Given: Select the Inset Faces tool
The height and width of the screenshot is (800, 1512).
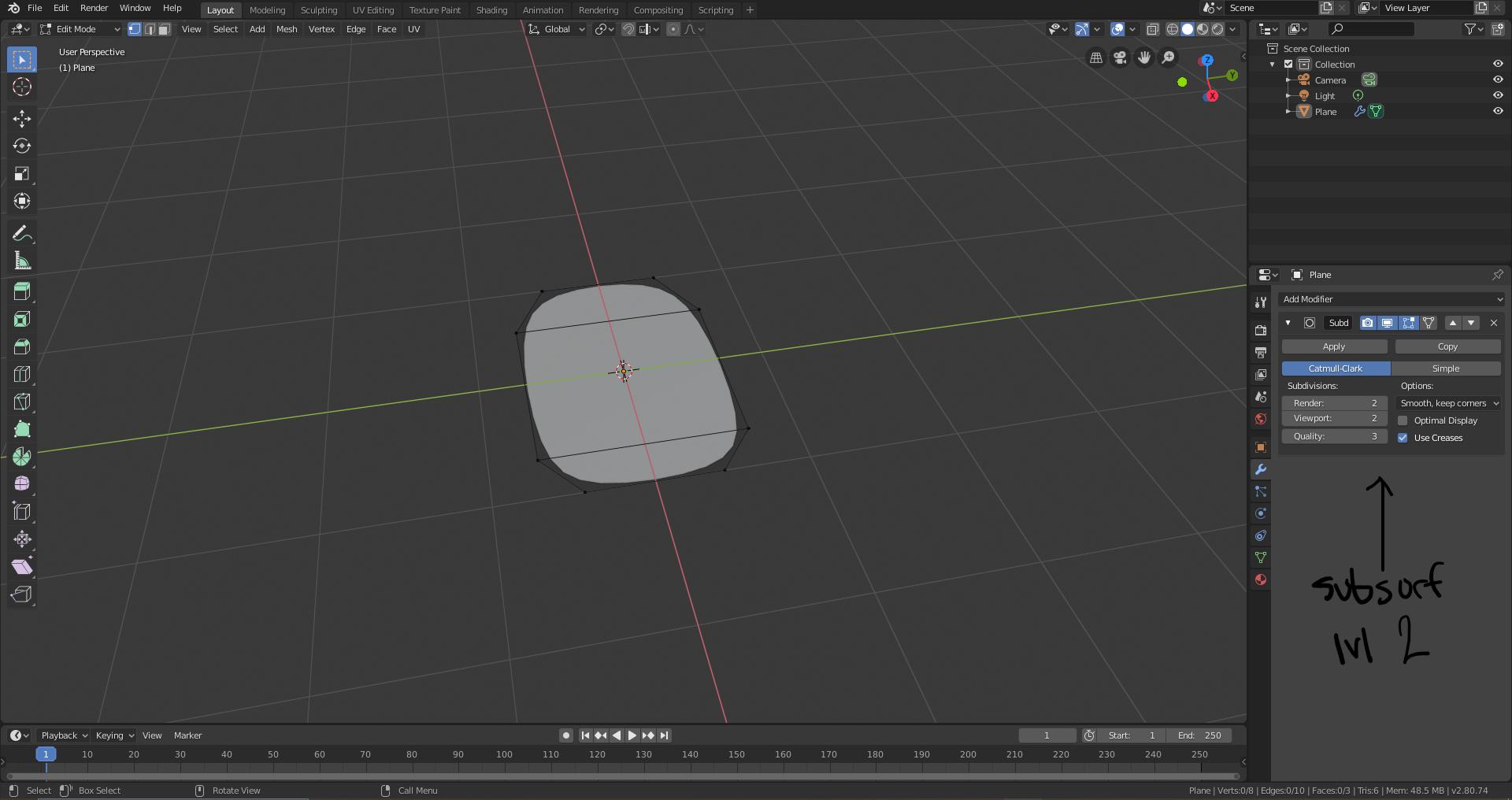Looking at the screenshot, I should [x=22, y=320].
